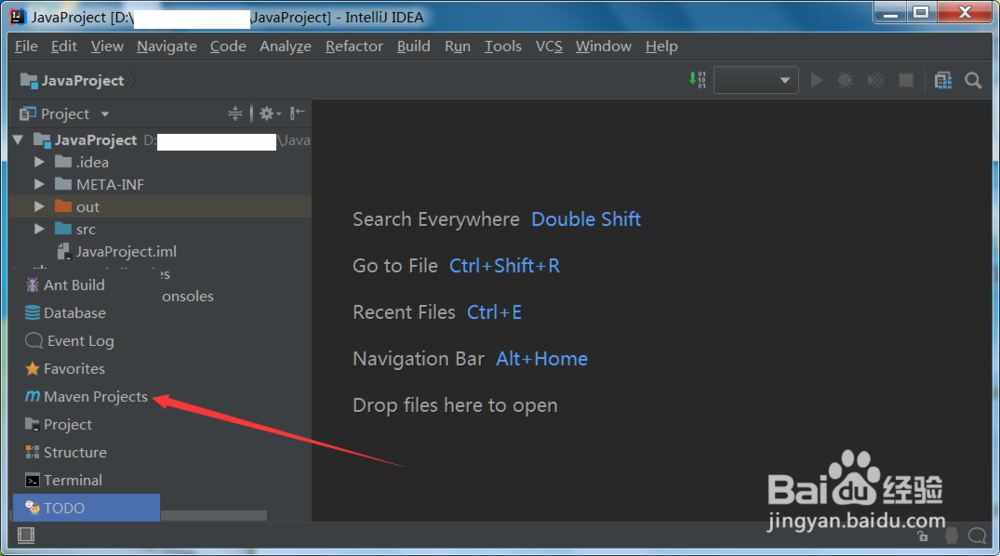
Task: Open the Navigate menu
Action: 166,47
